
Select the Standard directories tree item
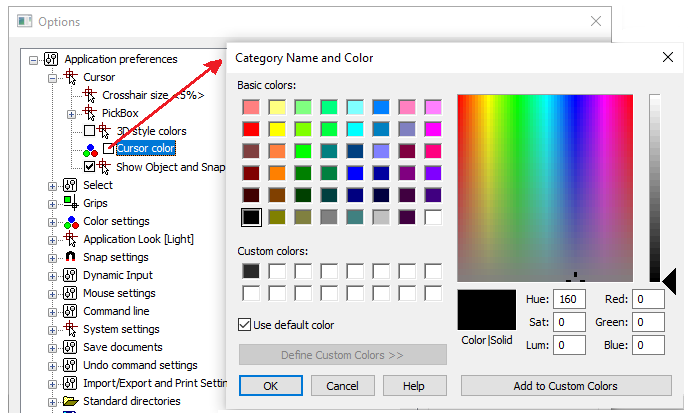132,401
